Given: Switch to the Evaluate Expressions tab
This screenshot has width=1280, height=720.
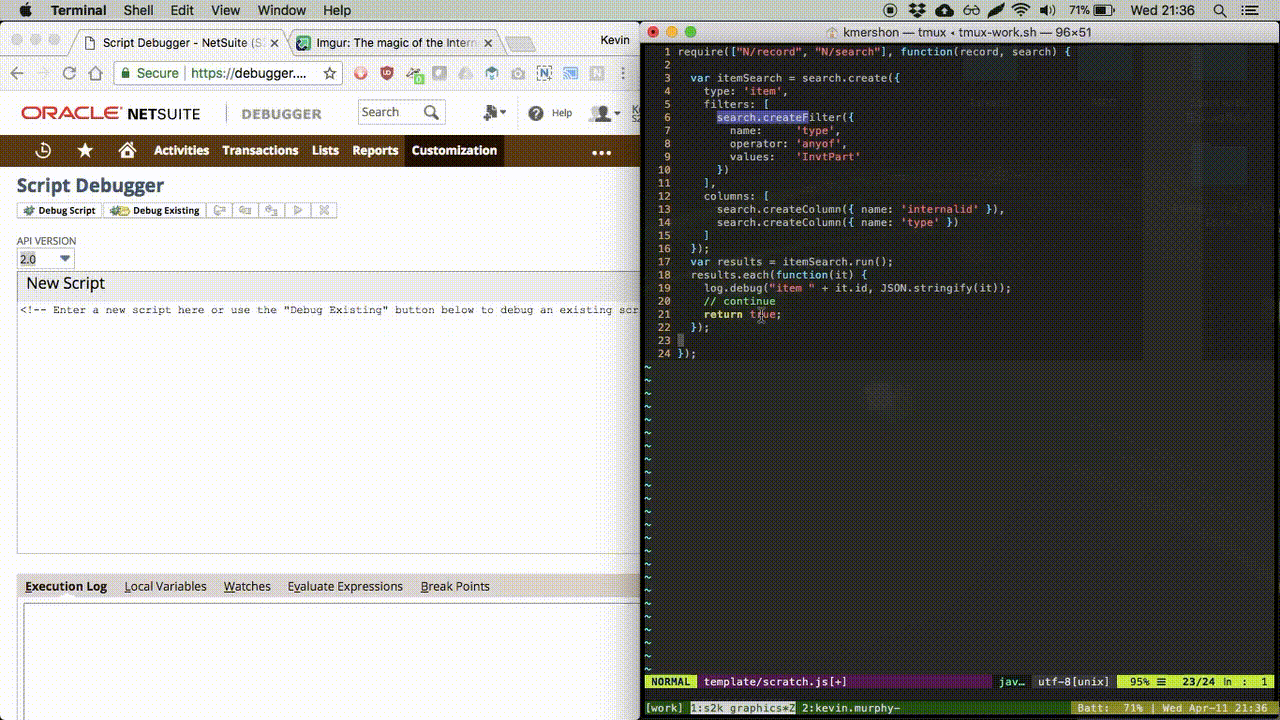Looking at the screenshot, I should pyautogui.click(x=345, y=586).
